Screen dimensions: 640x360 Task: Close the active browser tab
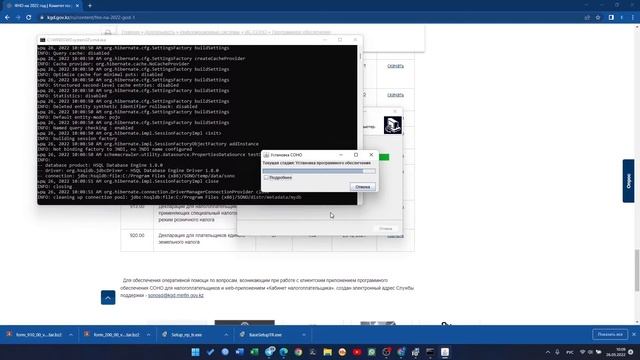point(77,6)
